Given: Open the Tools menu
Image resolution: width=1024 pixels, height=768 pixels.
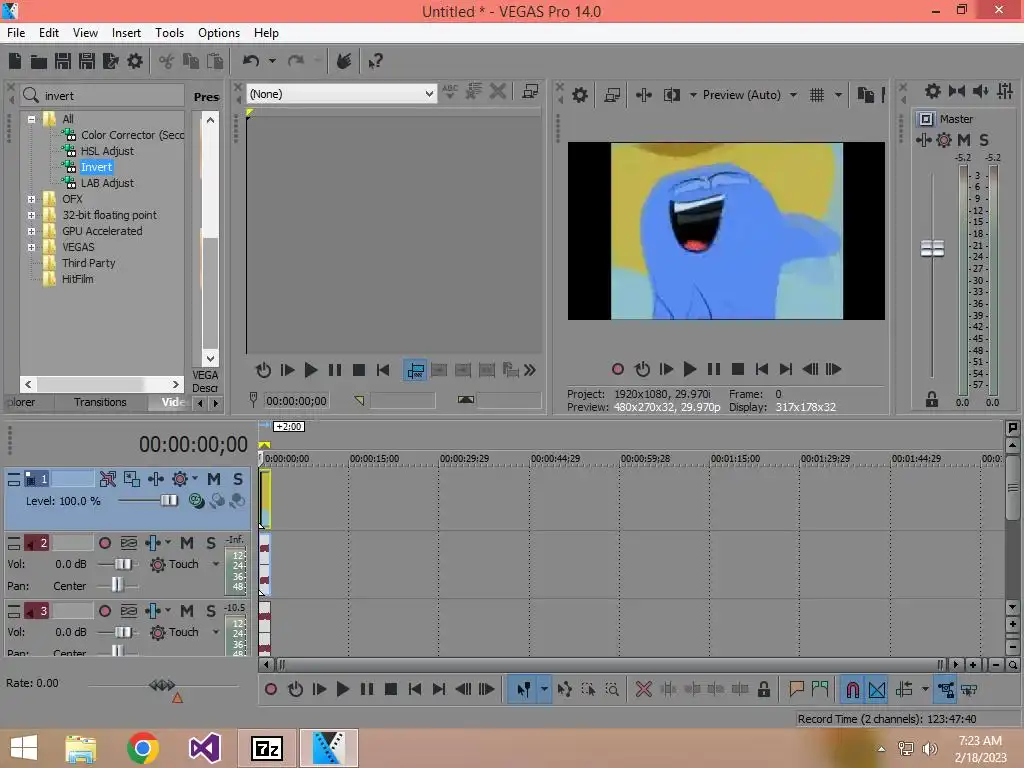Looking at the screenshot, I should [x=169, y=33].
